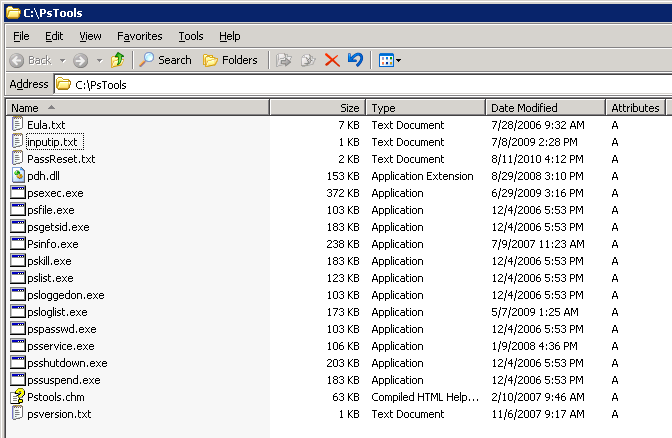This screenshot has height=438, width=672.
Task: Go up one folder level
Action: pos(117,60)
